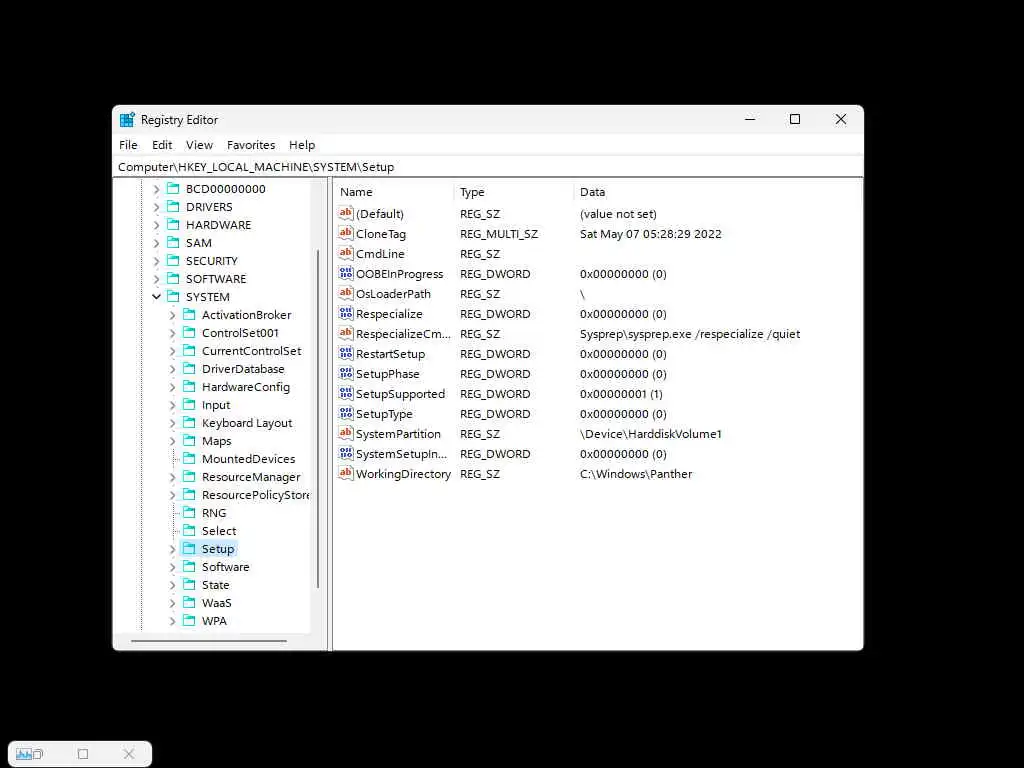Click the '0x00000001 (1)' data cell

tap(621, 394)
